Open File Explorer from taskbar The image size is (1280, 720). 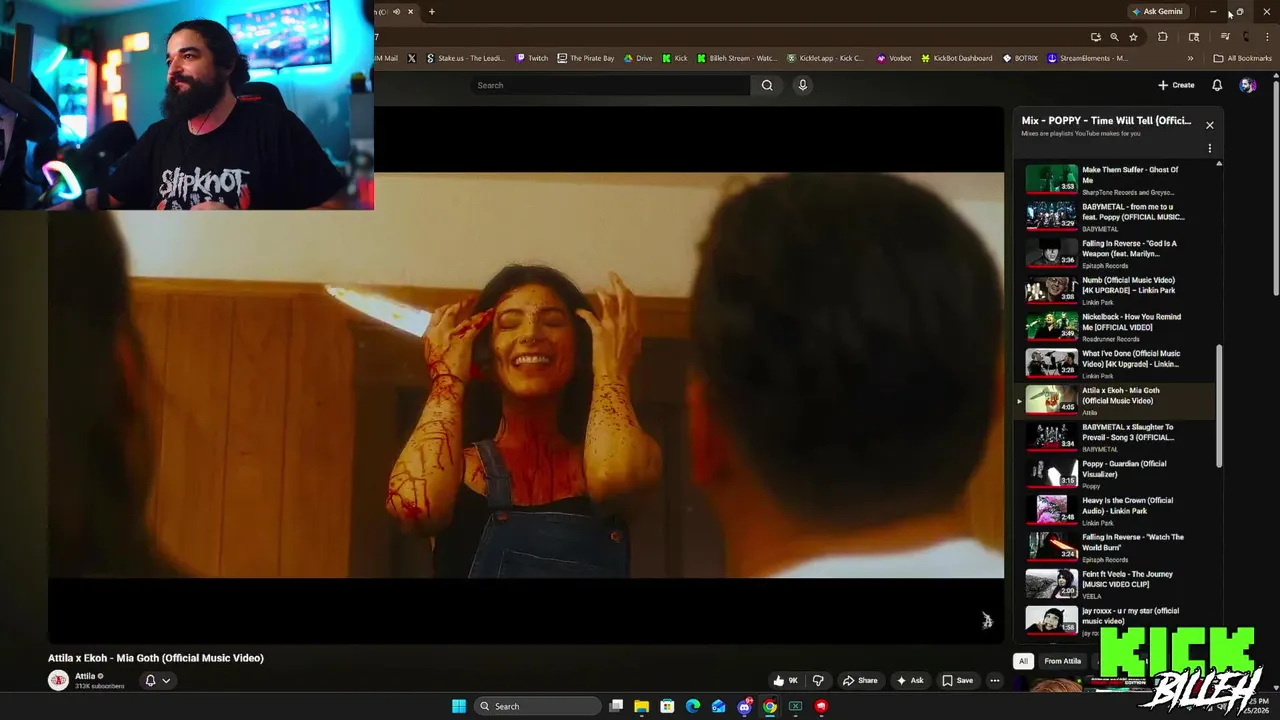coord(641,706)
